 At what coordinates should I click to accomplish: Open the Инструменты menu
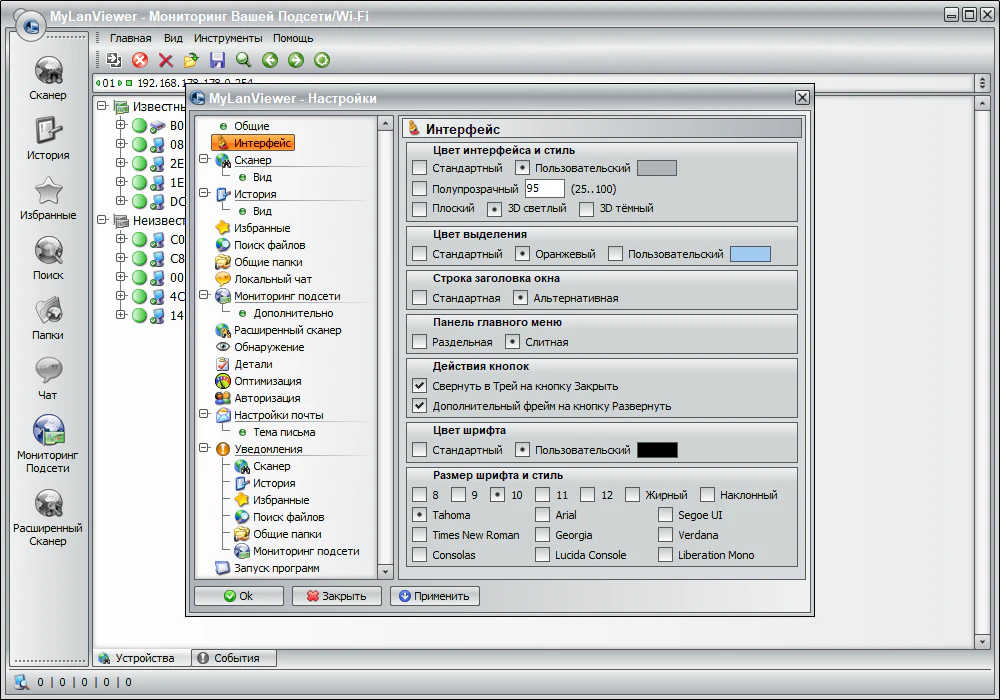tap(228, 38)
